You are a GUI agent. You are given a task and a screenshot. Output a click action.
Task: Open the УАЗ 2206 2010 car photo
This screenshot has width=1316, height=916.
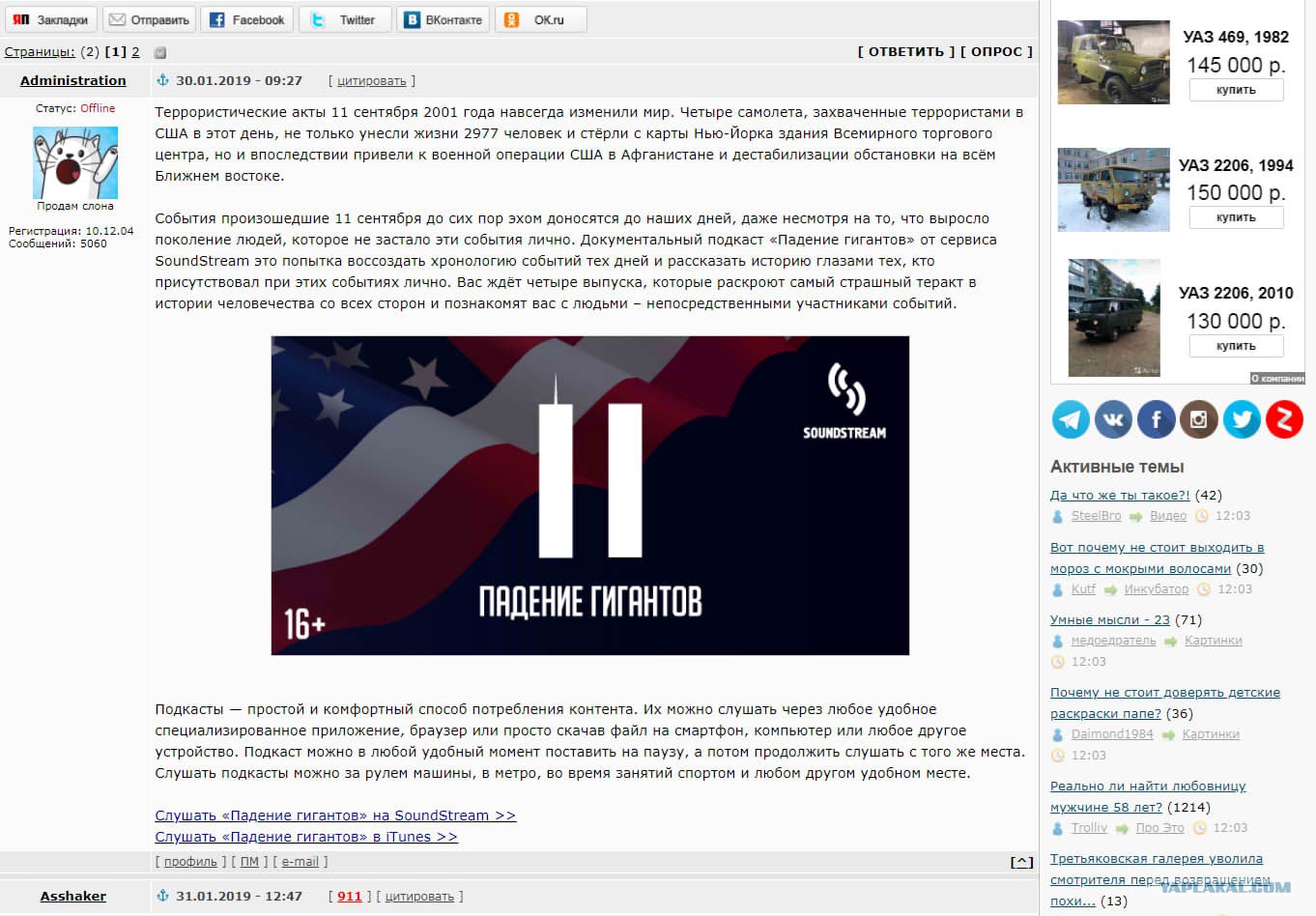point(1114,318)
